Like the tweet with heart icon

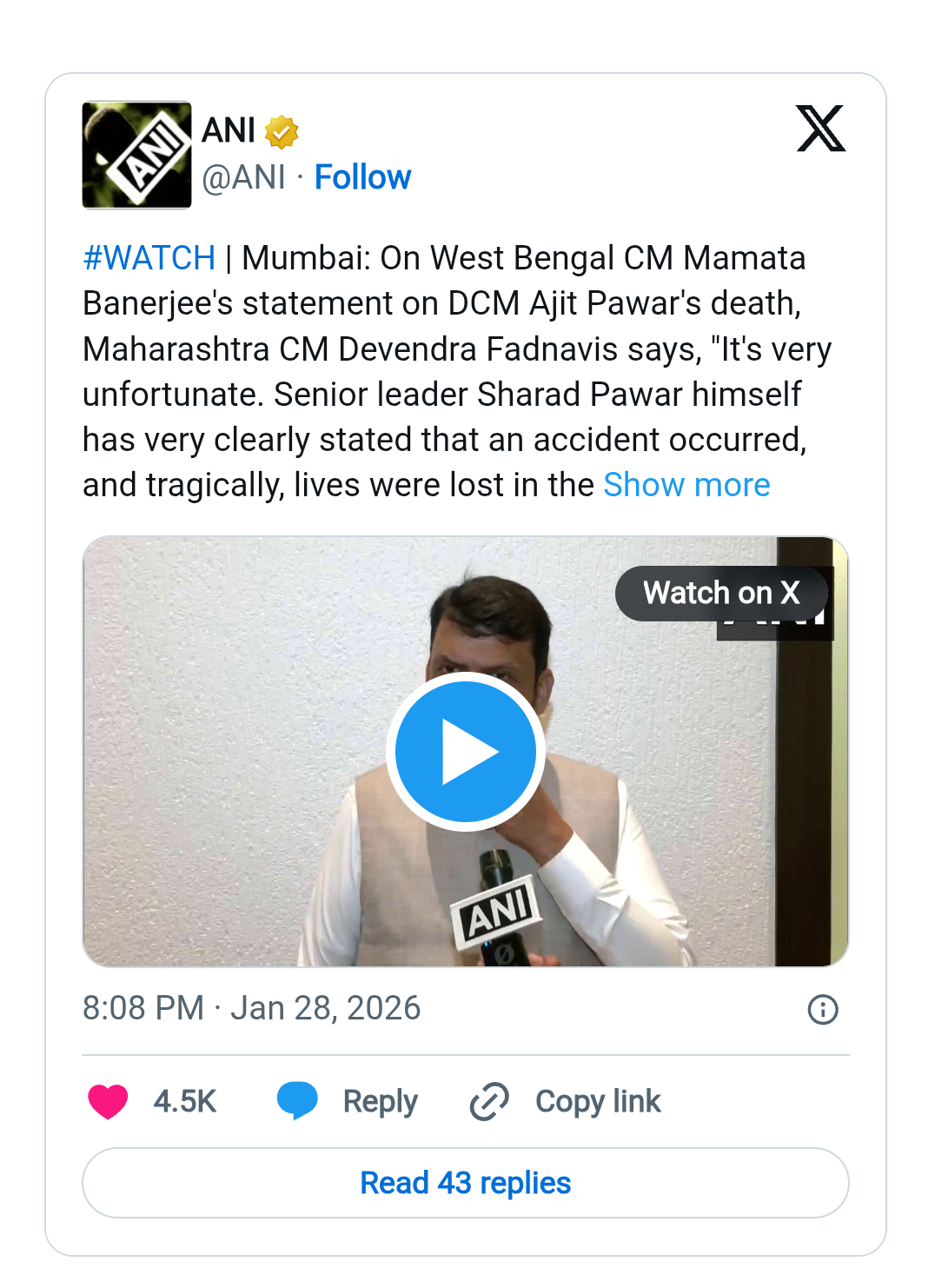click(x=108, y=1101)
